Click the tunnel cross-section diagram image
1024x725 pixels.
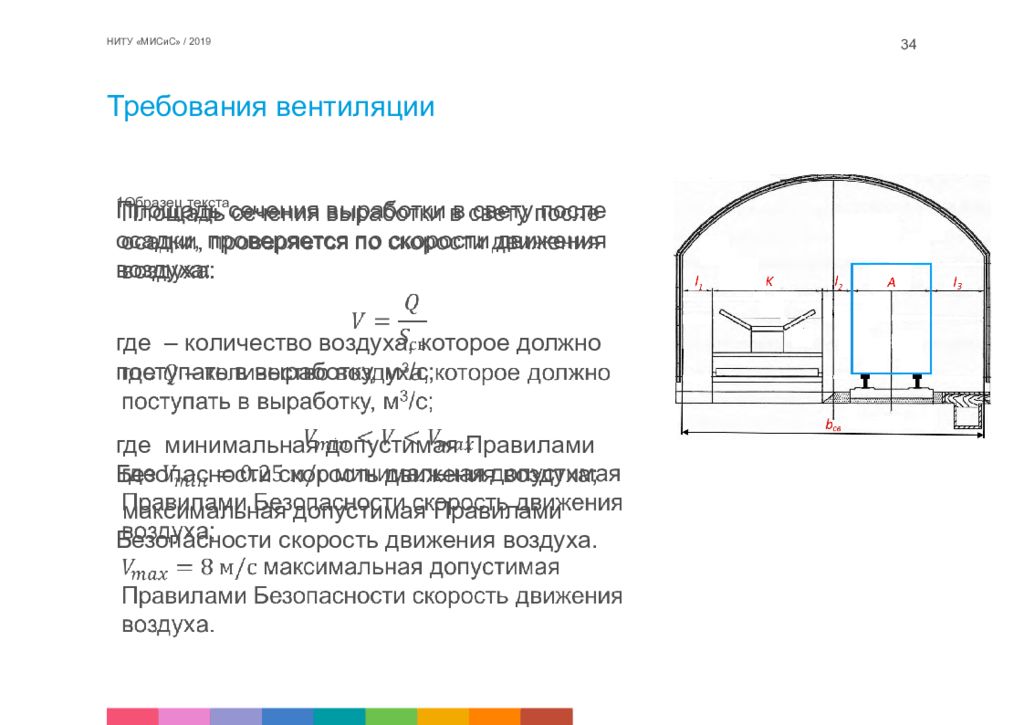tap(832, 306)
